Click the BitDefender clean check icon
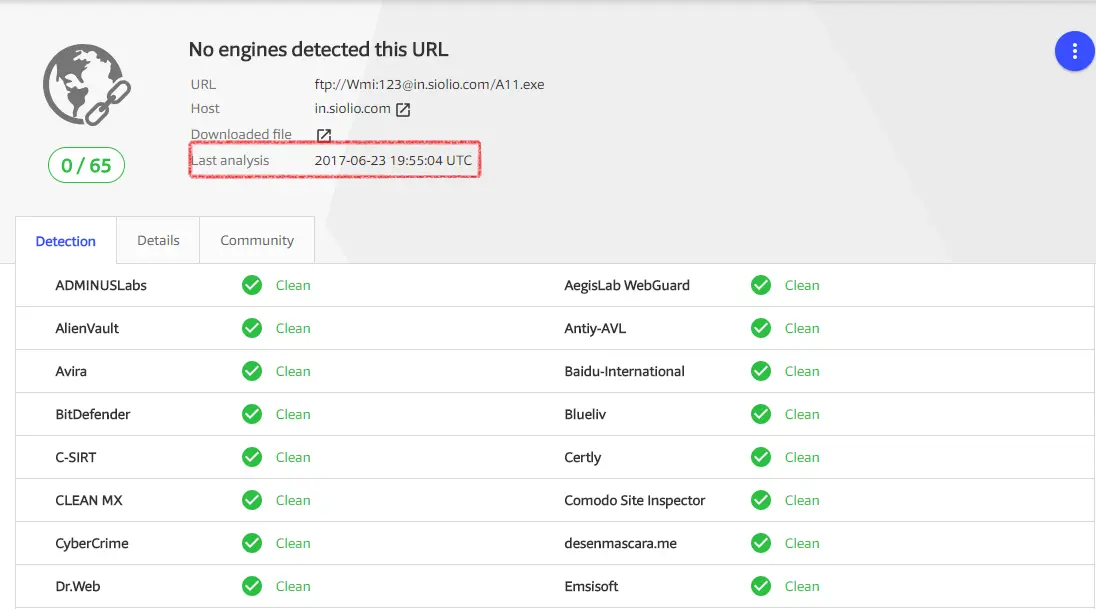Viewport: 1096px width, 609px height. point(252,414)
